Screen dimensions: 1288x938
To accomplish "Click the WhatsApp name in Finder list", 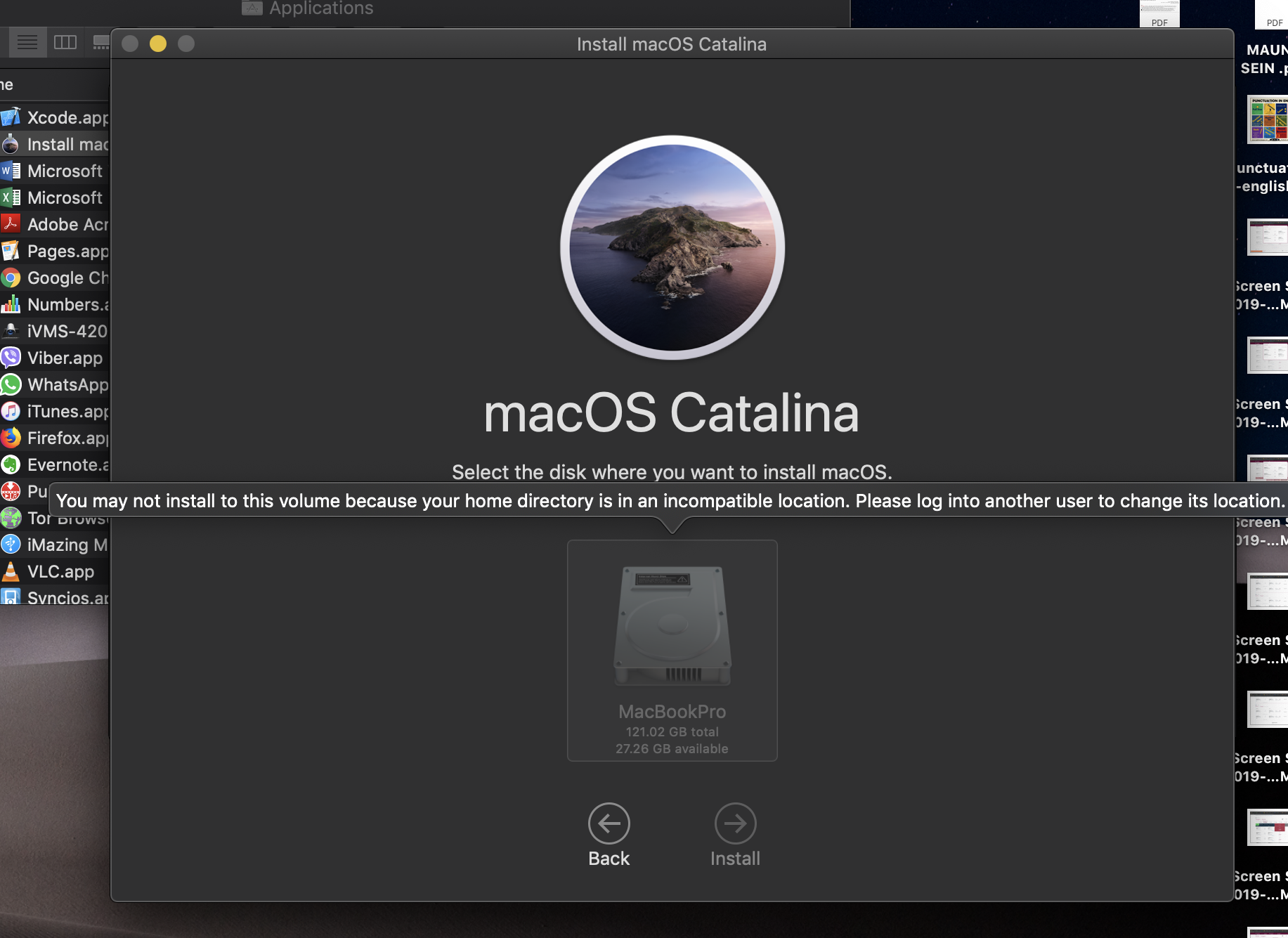I will pos(68,384).
